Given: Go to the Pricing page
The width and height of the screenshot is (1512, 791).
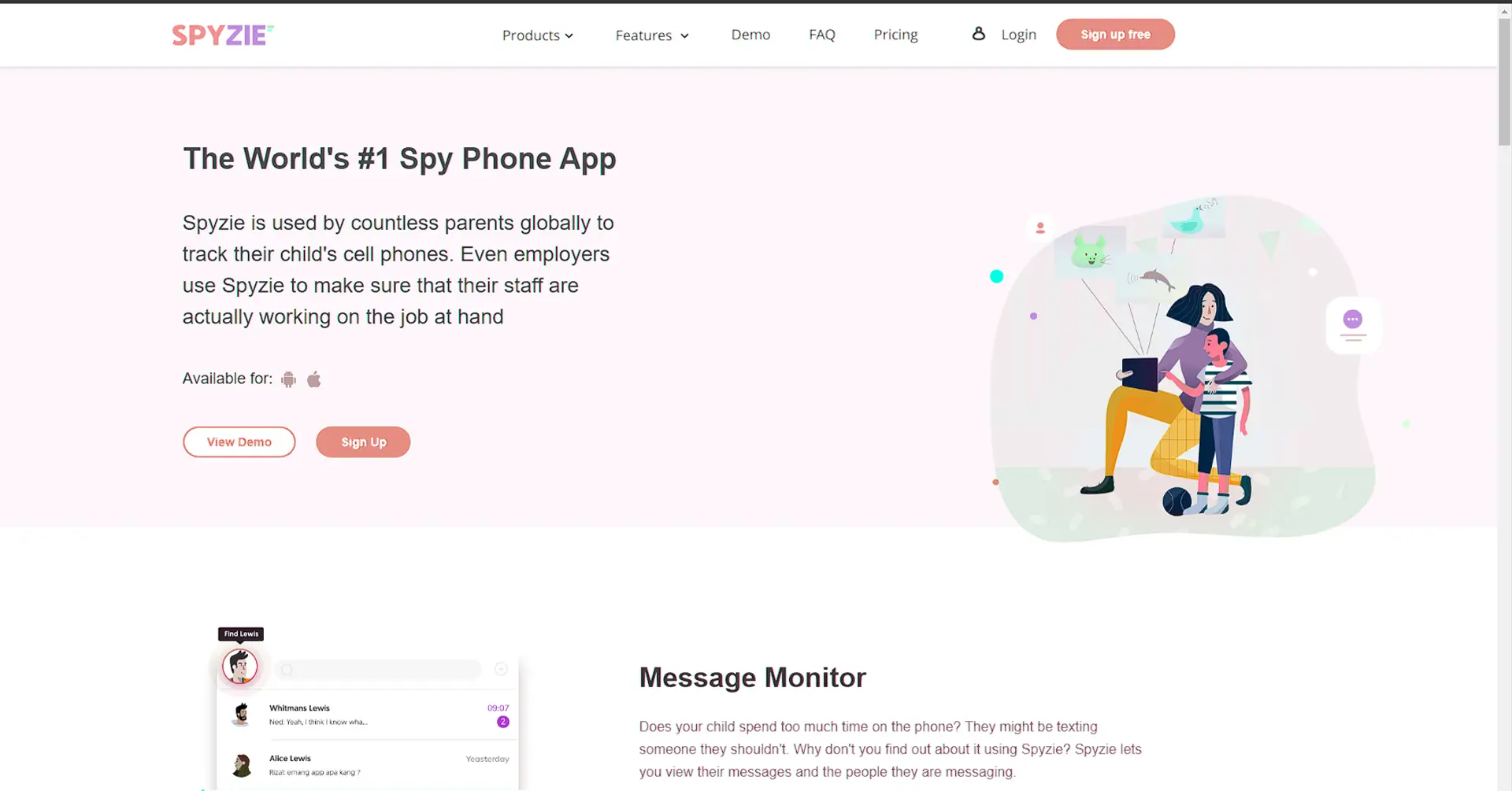Looking at the screenshot, I should (x=895, y=35).
